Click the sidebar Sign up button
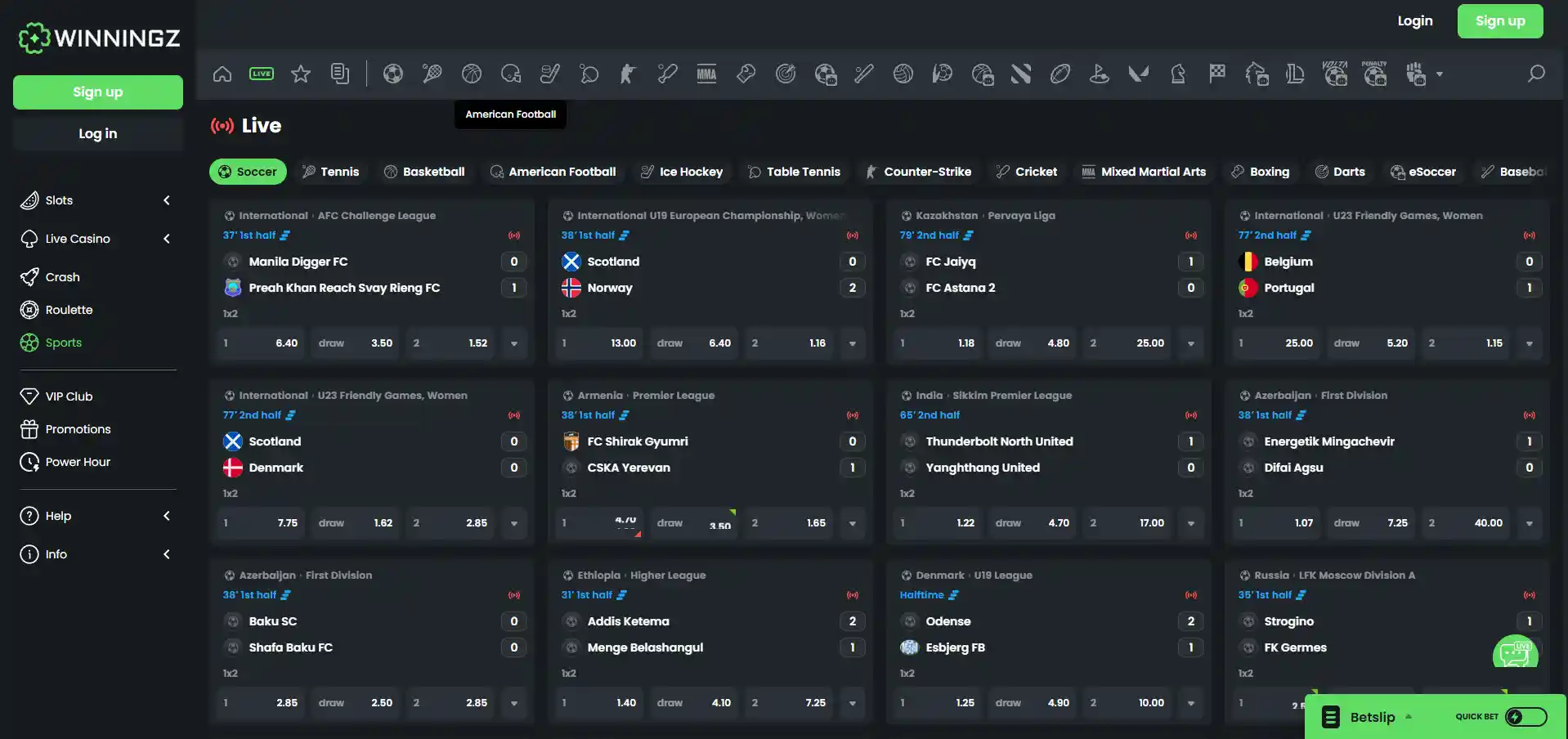Screen dimensions: 1568x739 (98, 92)
